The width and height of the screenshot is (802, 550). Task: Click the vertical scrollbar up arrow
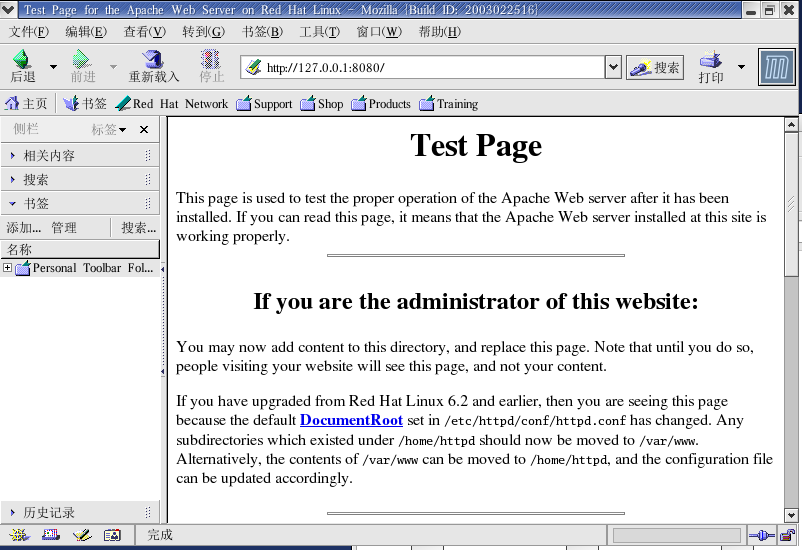pyautogui.click(x=791, y=124)
